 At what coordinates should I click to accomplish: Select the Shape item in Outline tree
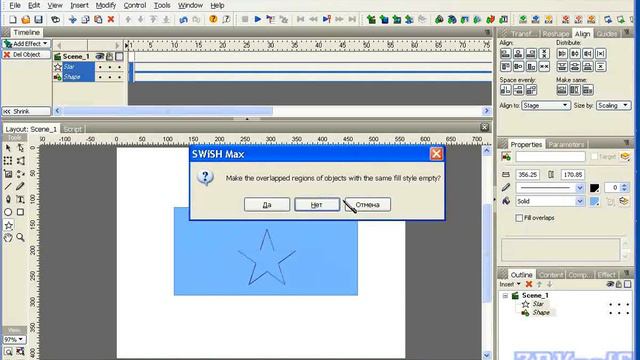click(541, 313)
